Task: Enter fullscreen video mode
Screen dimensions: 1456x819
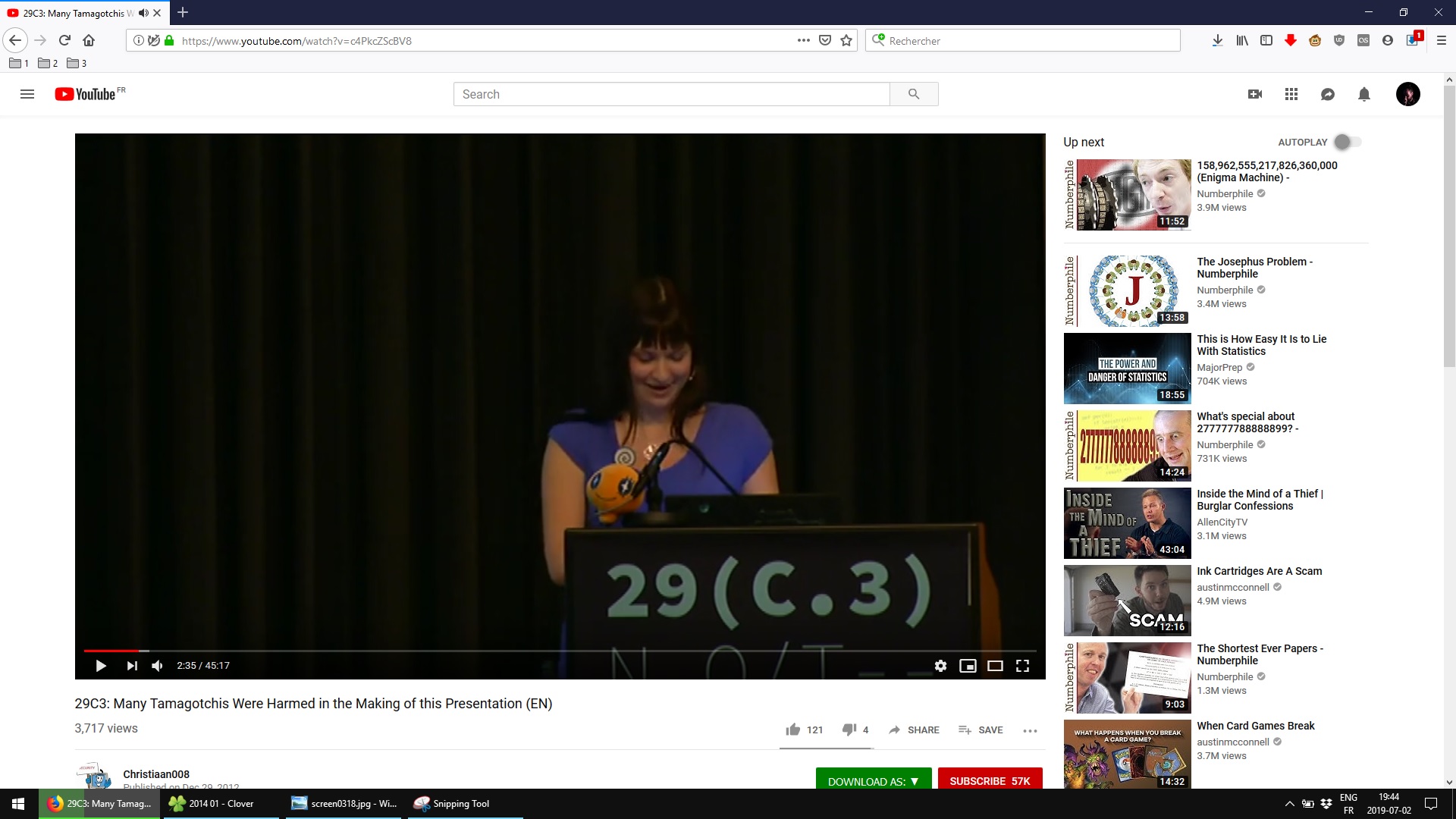Action: [1022, 666]
